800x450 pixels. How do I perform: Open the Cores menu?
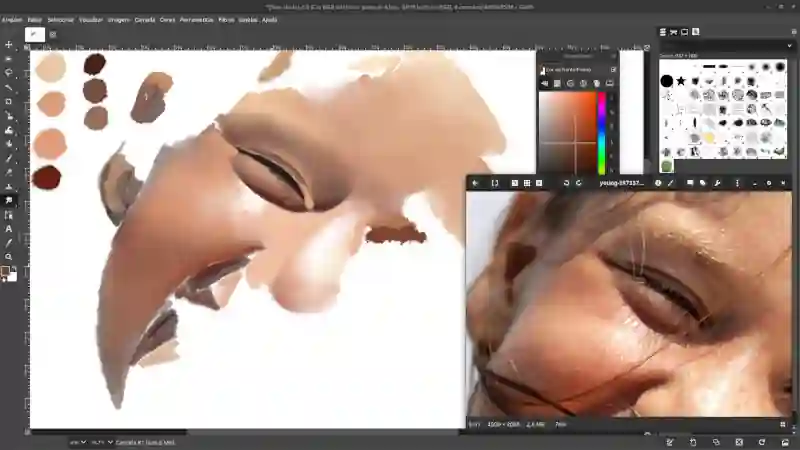point(167,20)
